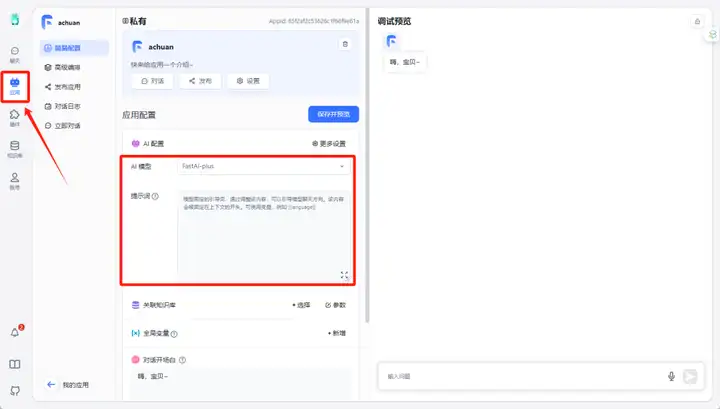This screenshot has width=720, height=409.
Task: Click the config panel vertical scrollbar
Action: coord(367,165)
